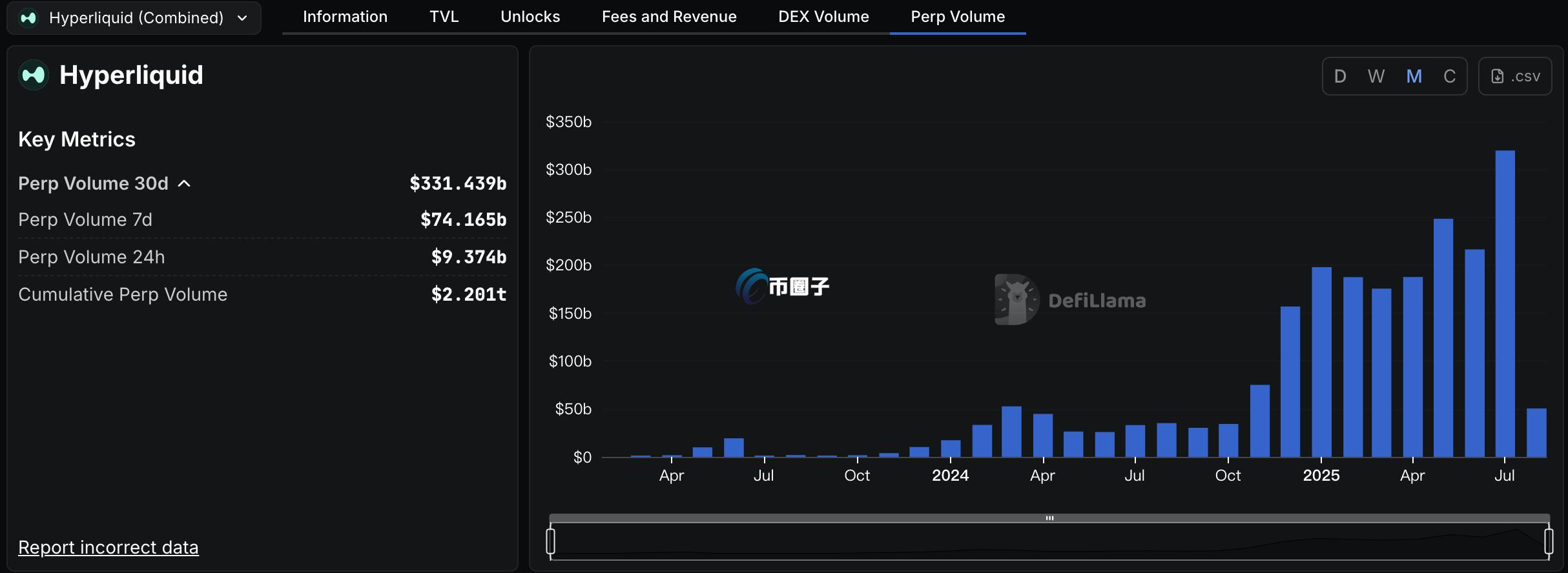Click the left range slider handle
1568x573 pixels.
[x=551, y=541]
